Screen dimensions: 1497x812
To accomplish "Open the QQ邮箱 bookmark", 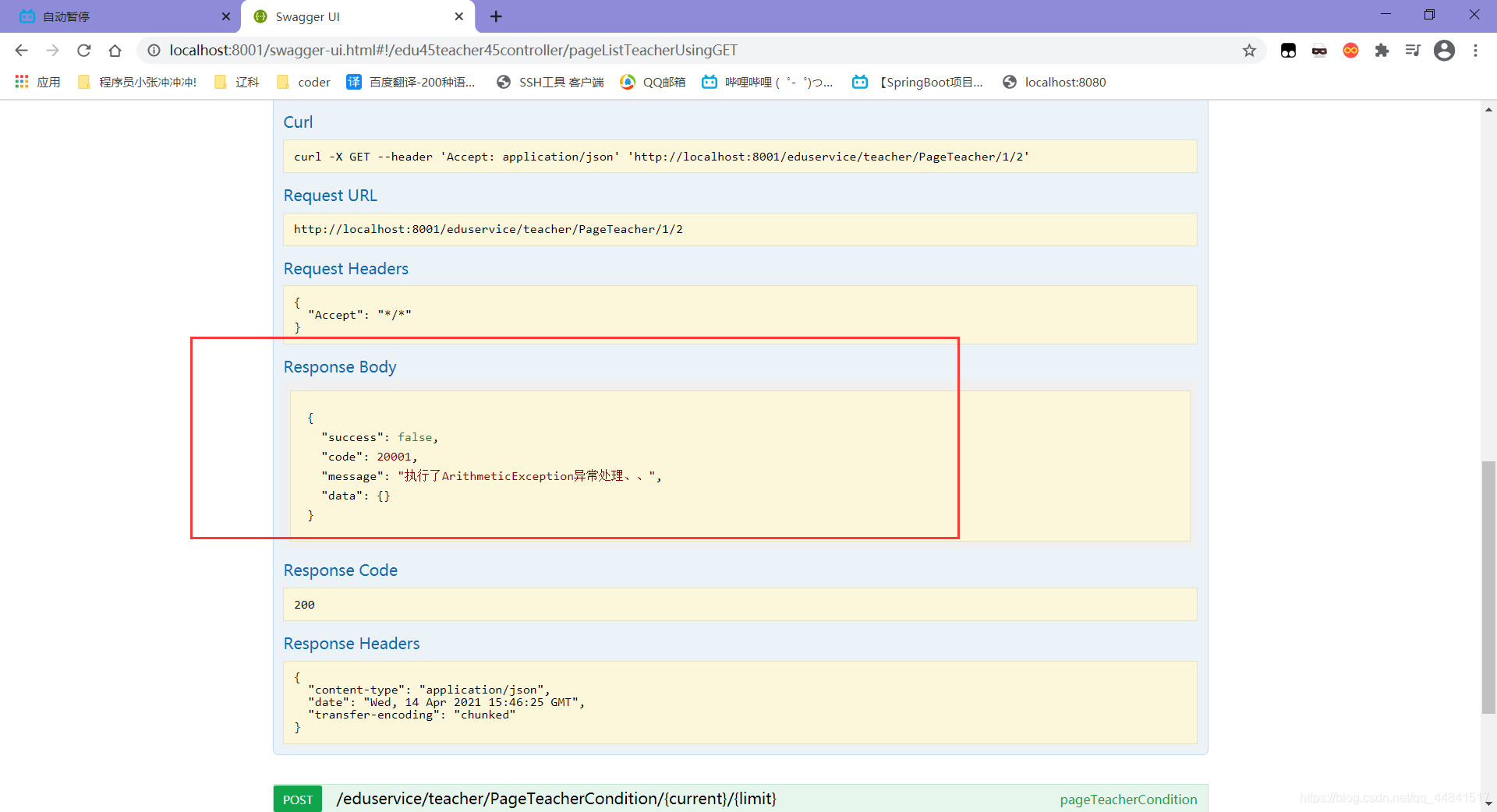I will coord(653,82).
